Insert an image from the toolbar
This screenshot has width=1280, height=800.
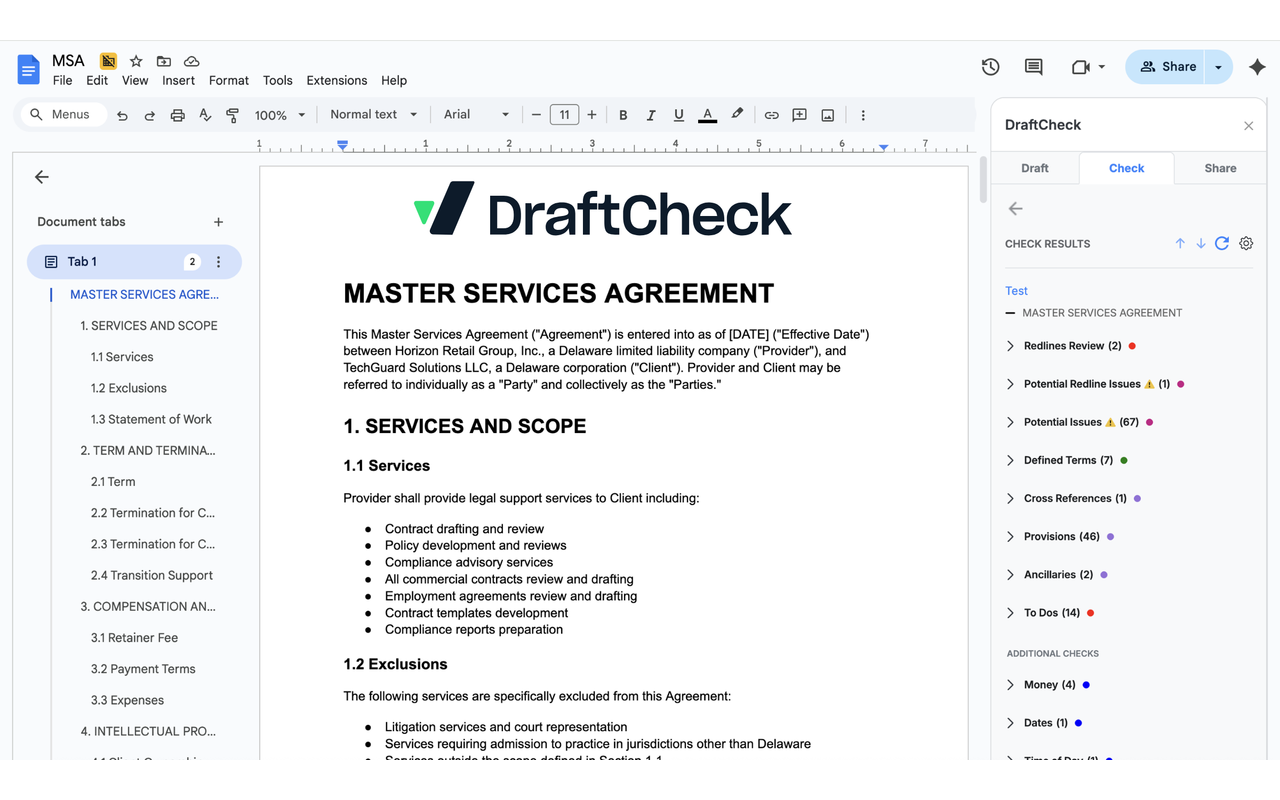click(x=827, y=115)
